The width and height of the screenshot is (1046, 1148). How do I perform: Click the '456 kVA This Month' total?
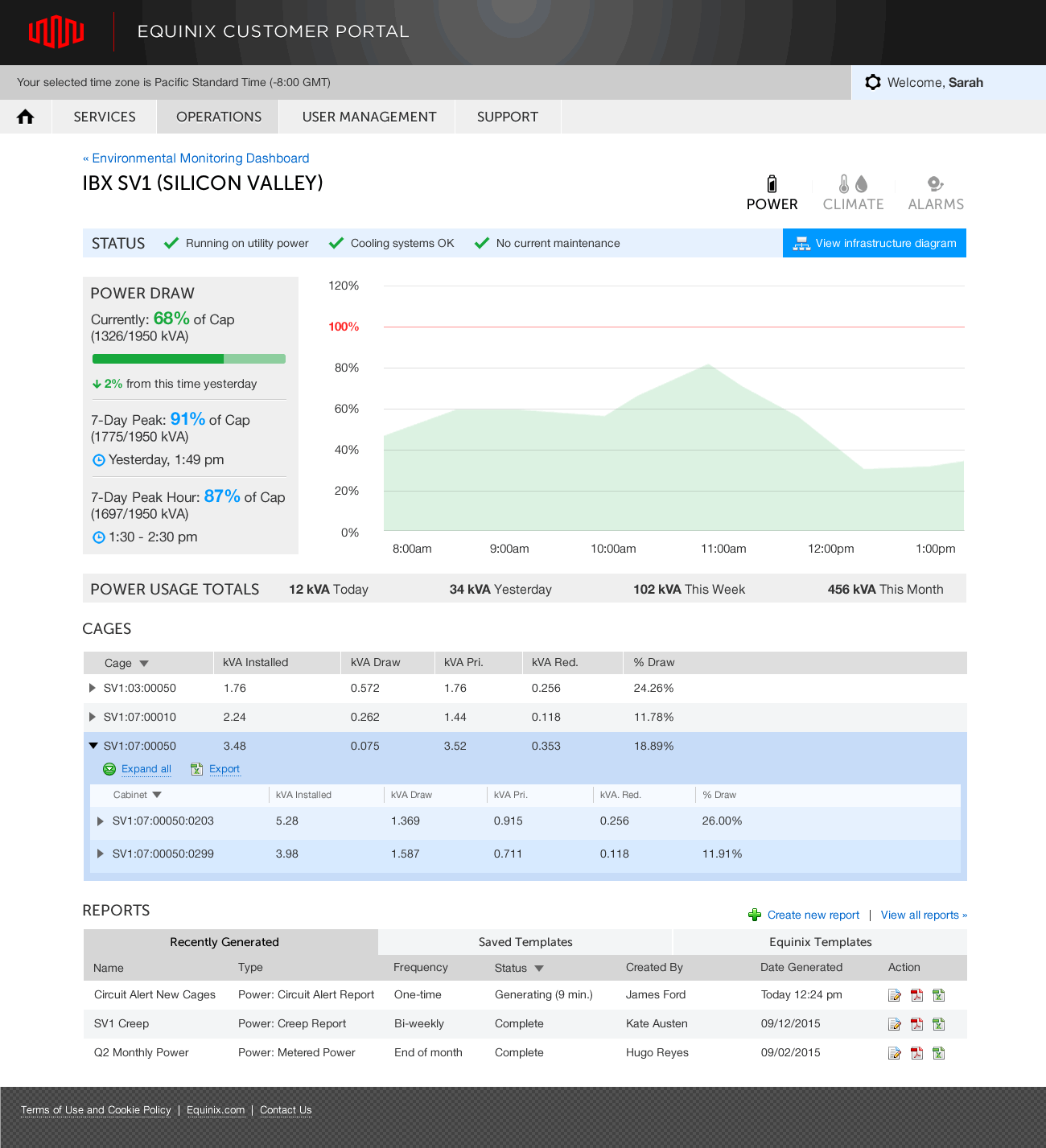[885, 590]
